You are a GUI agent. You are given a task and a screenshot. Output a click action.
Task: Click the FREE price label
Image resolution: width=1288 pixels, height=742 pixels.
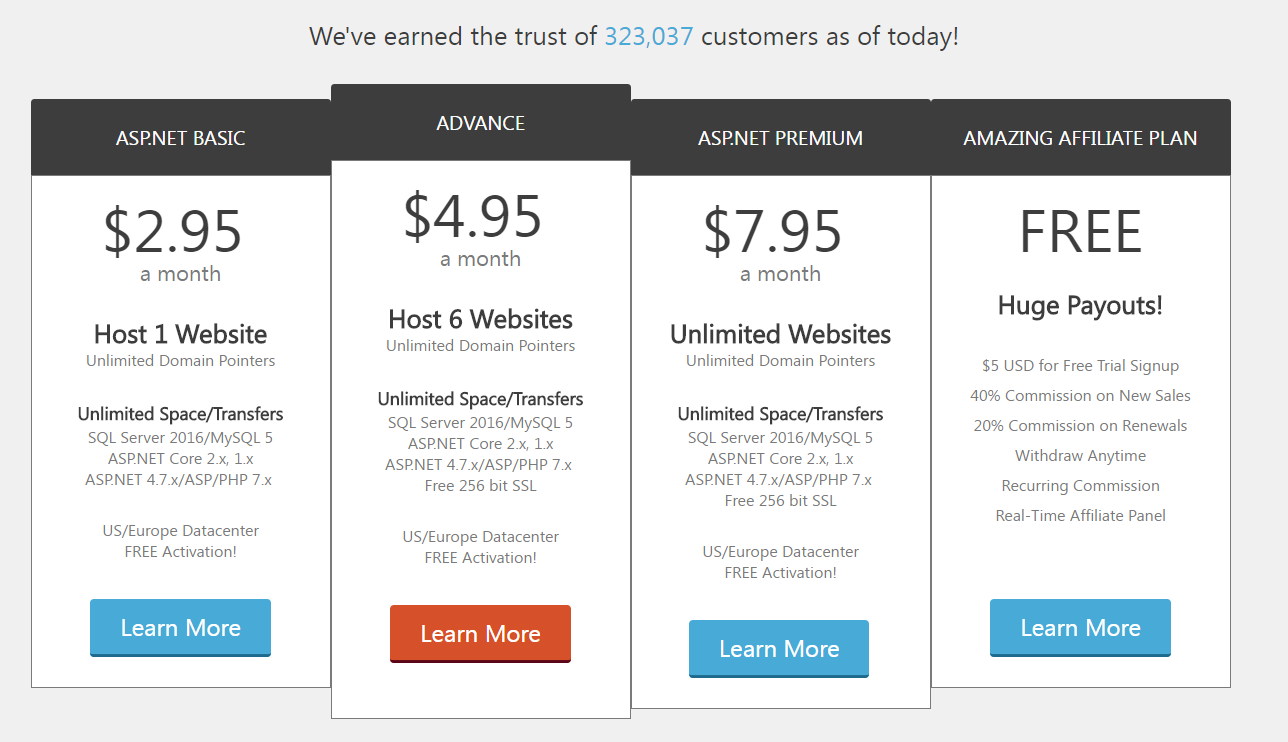point(1080,232)
